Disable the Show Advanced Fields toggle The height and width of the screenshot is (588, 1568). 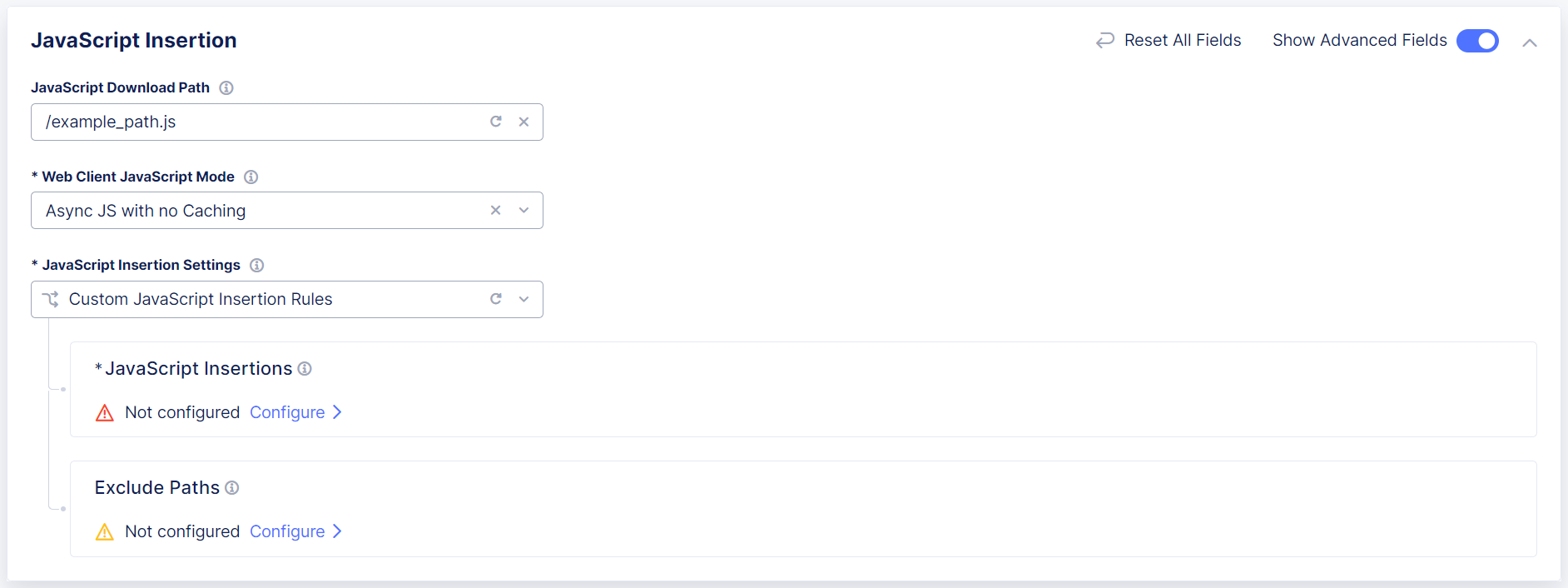pyautogui.click(x=1477, y=40)
